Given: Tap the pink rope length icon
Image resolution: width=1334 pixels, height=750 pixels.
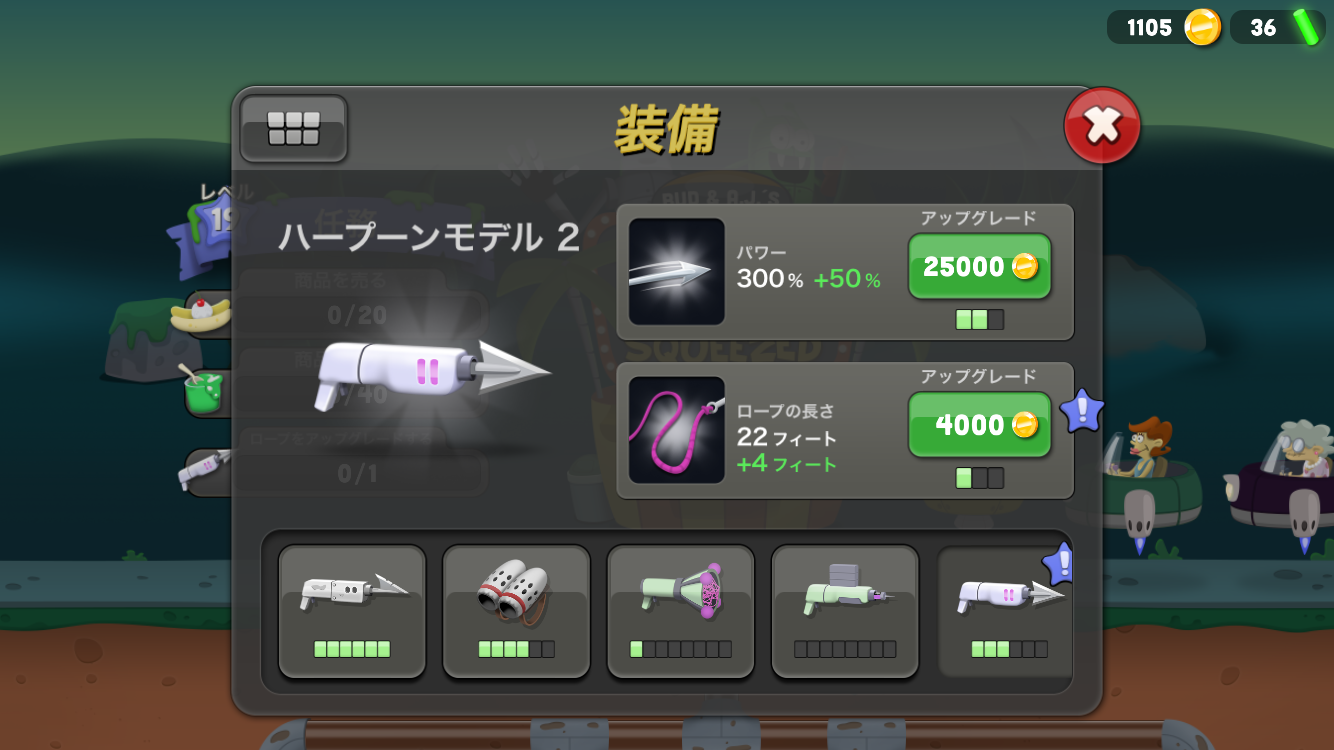Looking at the screenshot, I should click(x=676, y=430).
